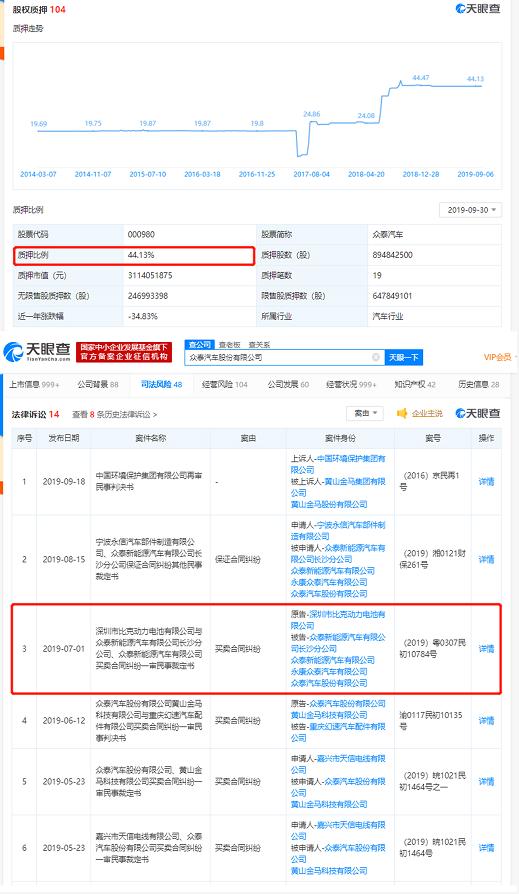Open the 黄山金马集团有限公司 party link
This screenshot has width=519, height=894.
(x=338, y=487)
